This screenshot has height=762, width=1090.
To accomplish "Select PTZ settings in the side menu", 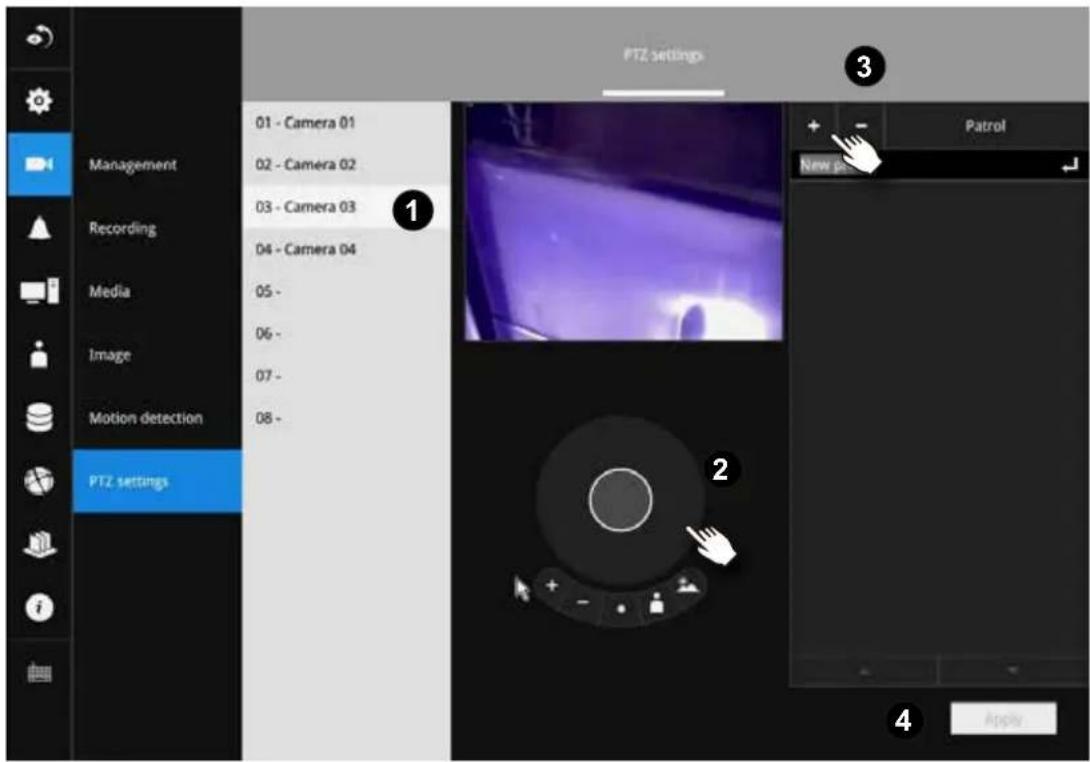I will pos(157,481).
